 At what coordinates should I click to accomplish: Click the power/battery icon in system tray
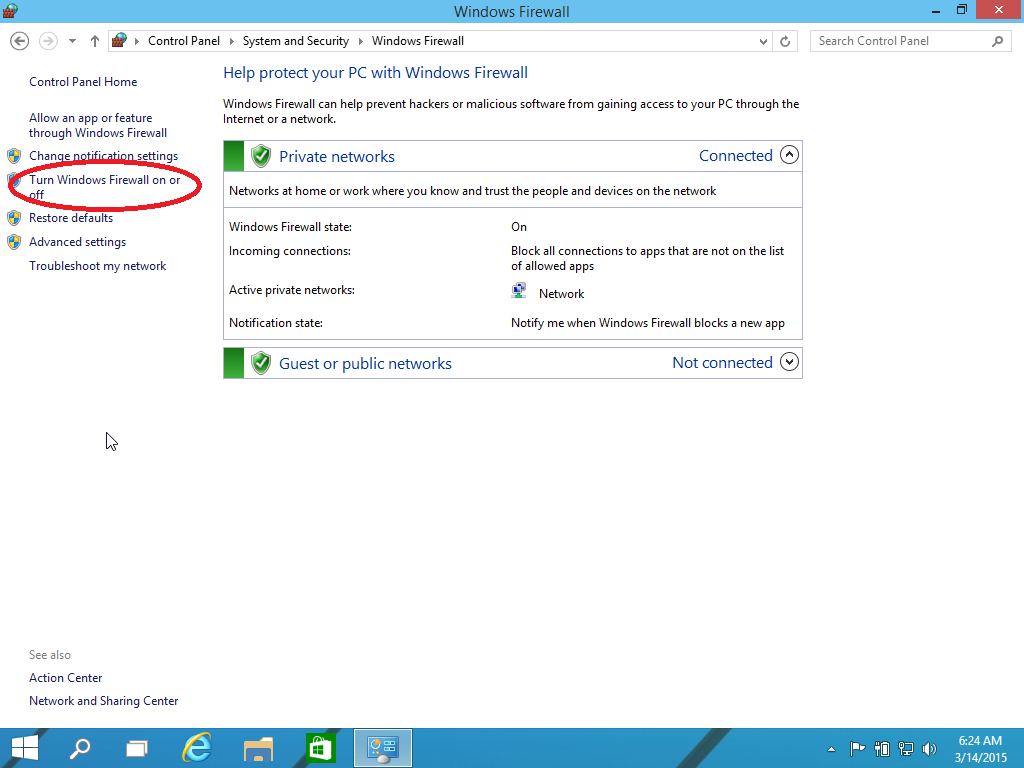pos(881,748)
